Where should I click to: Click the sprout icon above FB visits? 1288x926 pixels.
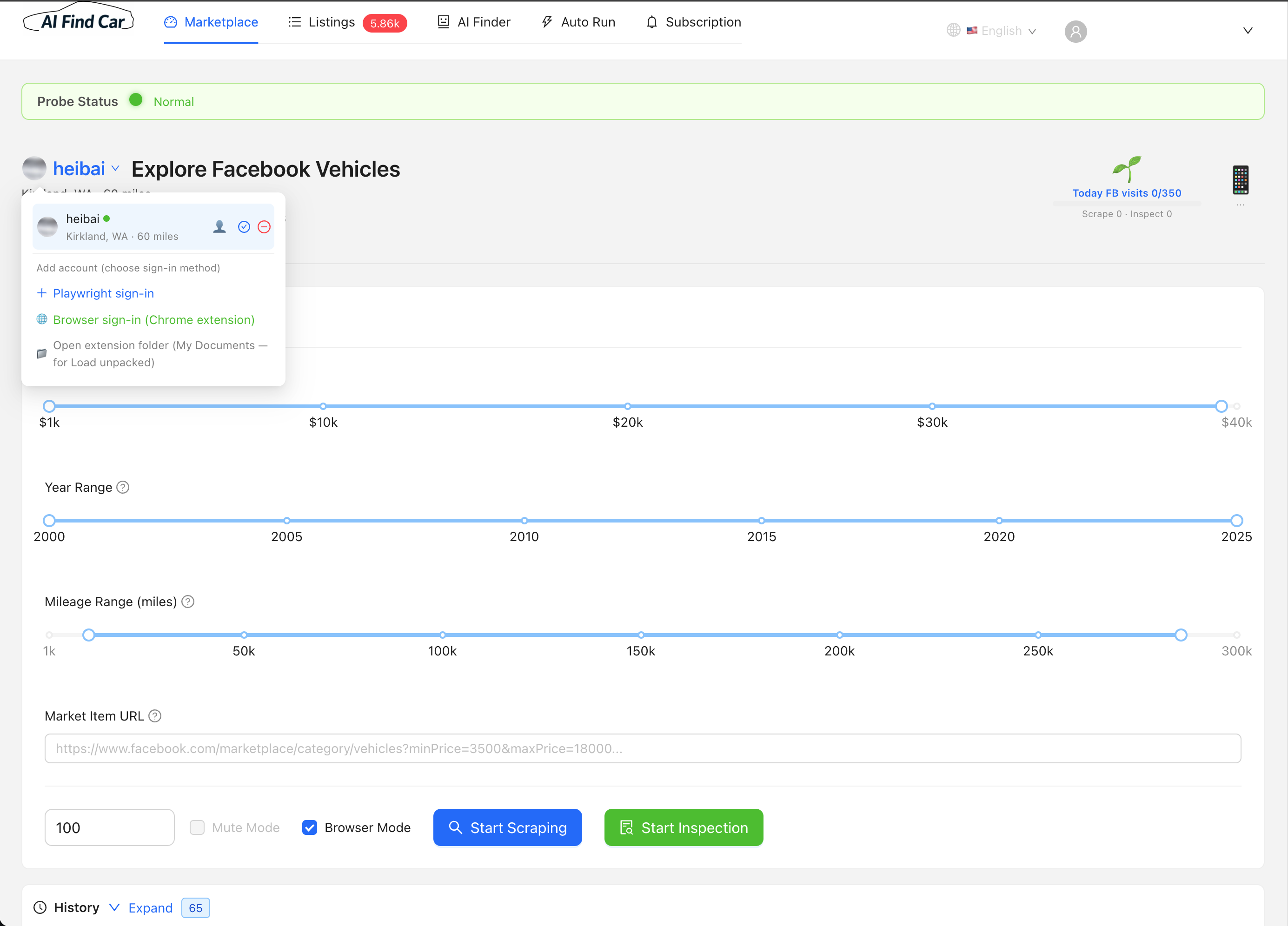(1127, 169)
